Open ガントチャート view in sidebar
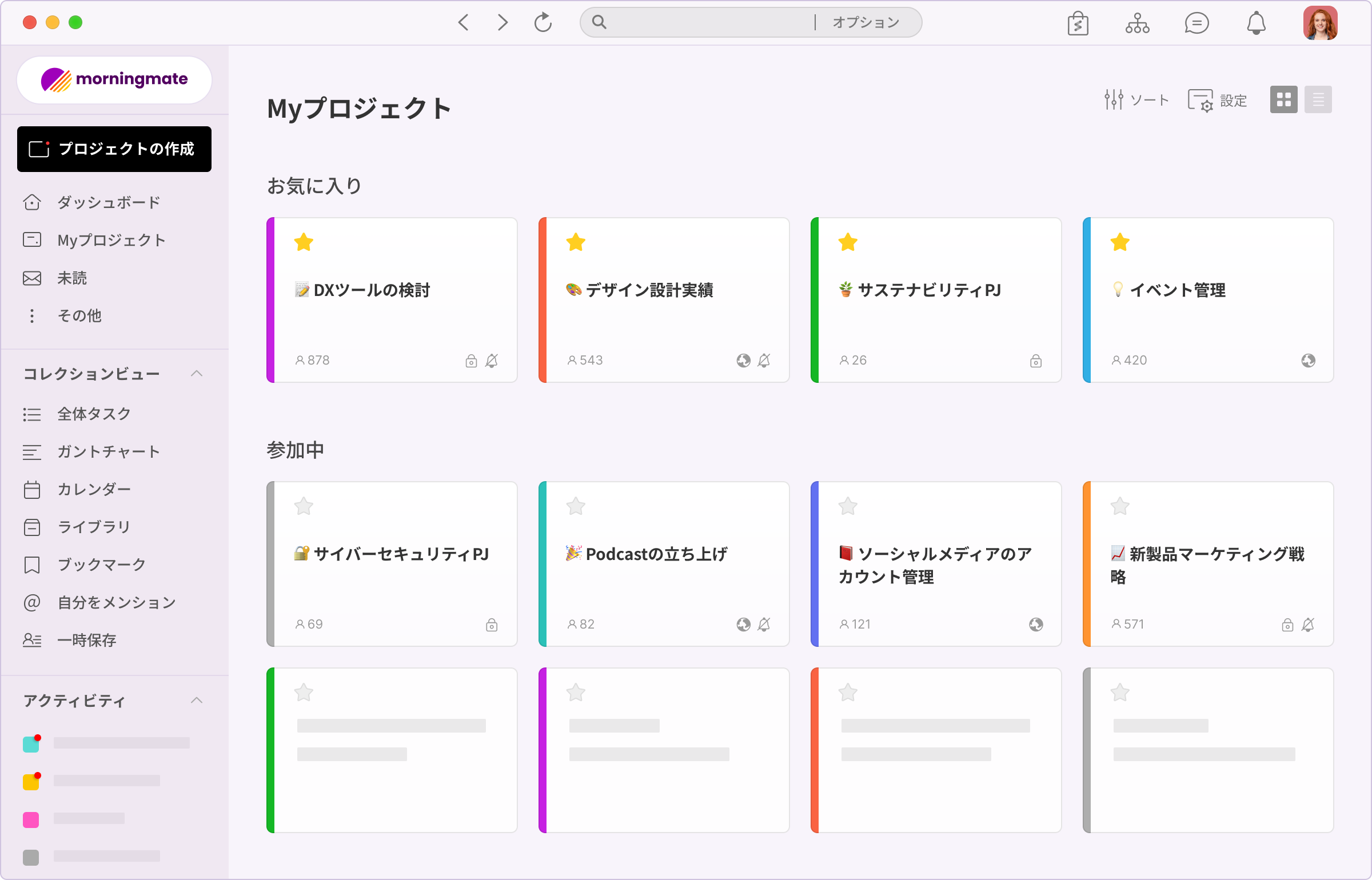The height and width of the screenshot is (880, 1372). coord(108,451)
